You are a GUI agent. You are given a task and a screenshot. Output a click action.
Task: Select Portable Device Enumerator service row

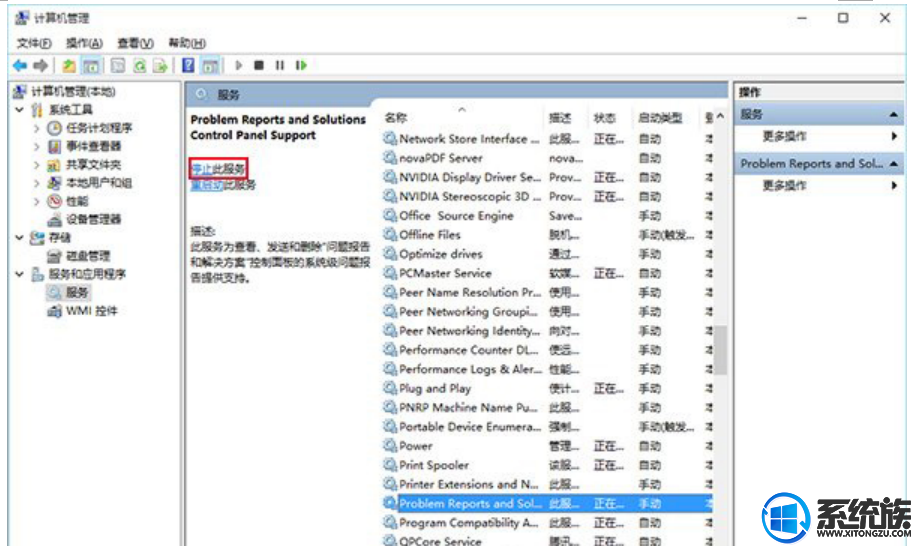pyautogui.click(x=547, y=426)
